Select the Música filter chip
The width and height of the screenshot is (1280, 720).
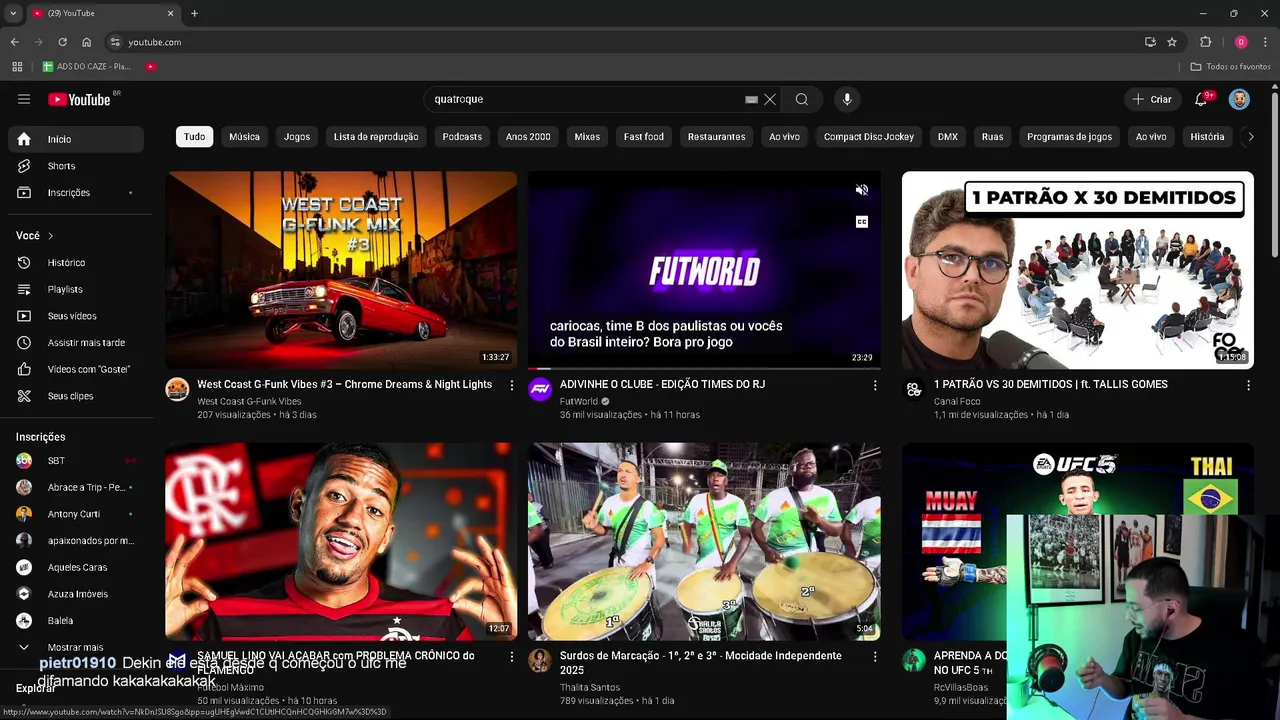pos(244,137)
